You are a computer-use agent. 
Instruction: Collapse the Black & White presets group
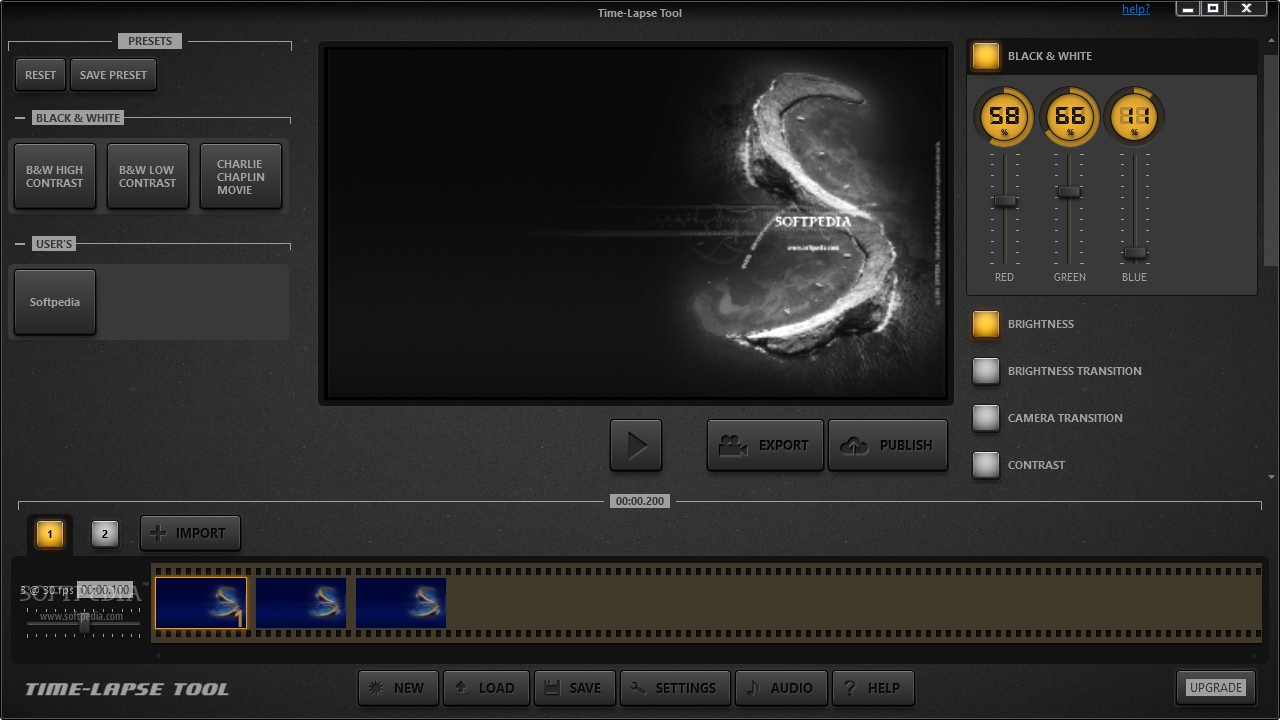(x=20, y=118)
